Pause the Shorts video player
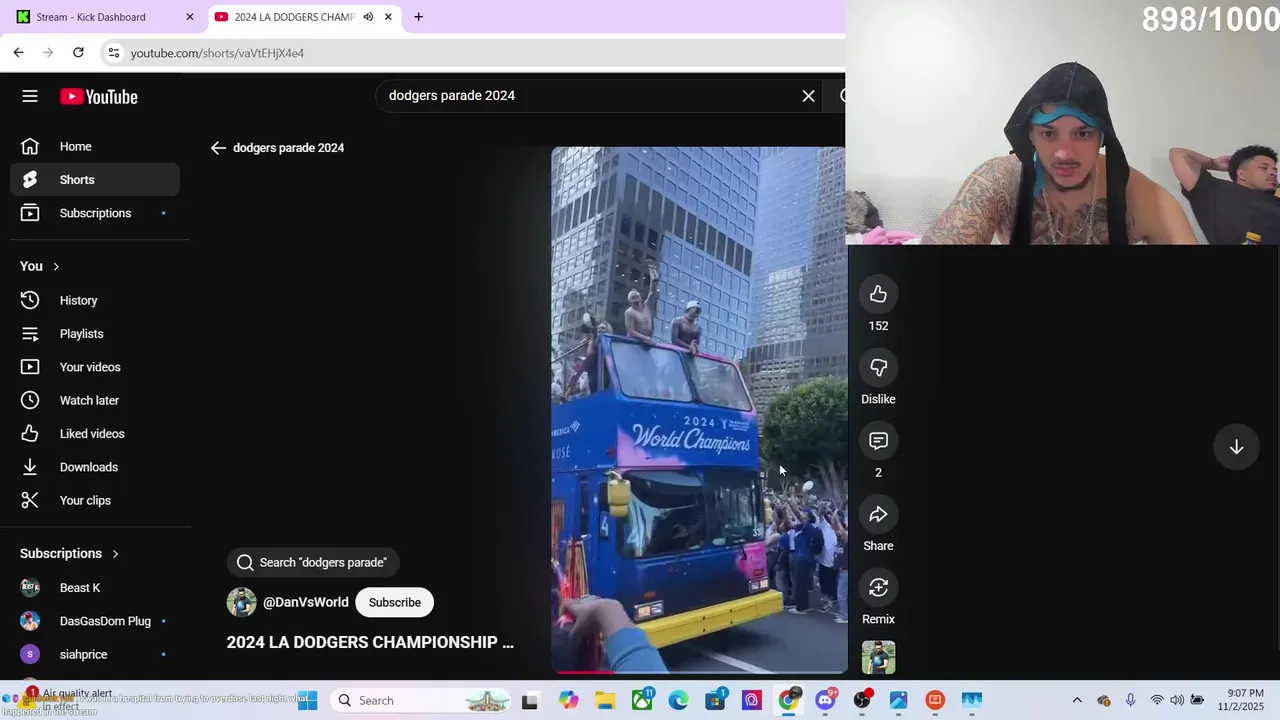Screen dimensions: 1280x720 point(698,410)
